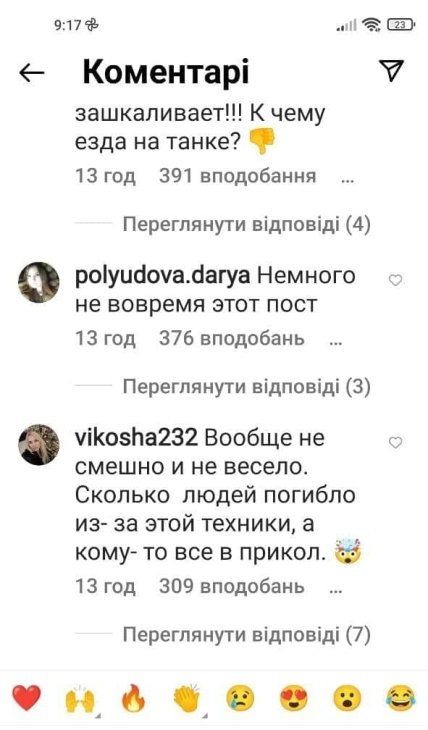
Task: Open more options next to 391 вподобання
Action: click(347, 181)
